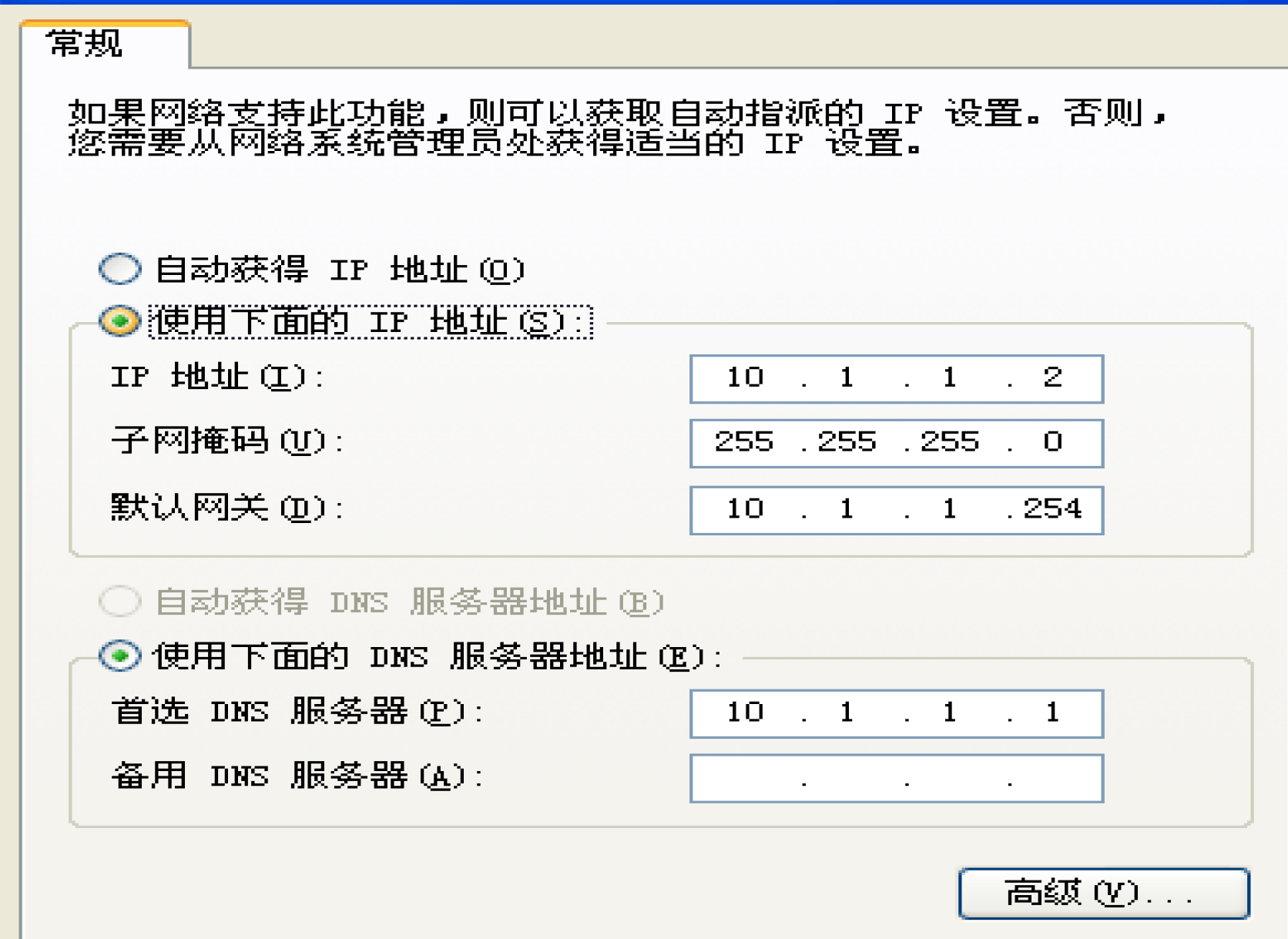The width and height of the screenshot is (1288, 939).
Task: Click the 默认网关 input field
Action: pos(897,510)
